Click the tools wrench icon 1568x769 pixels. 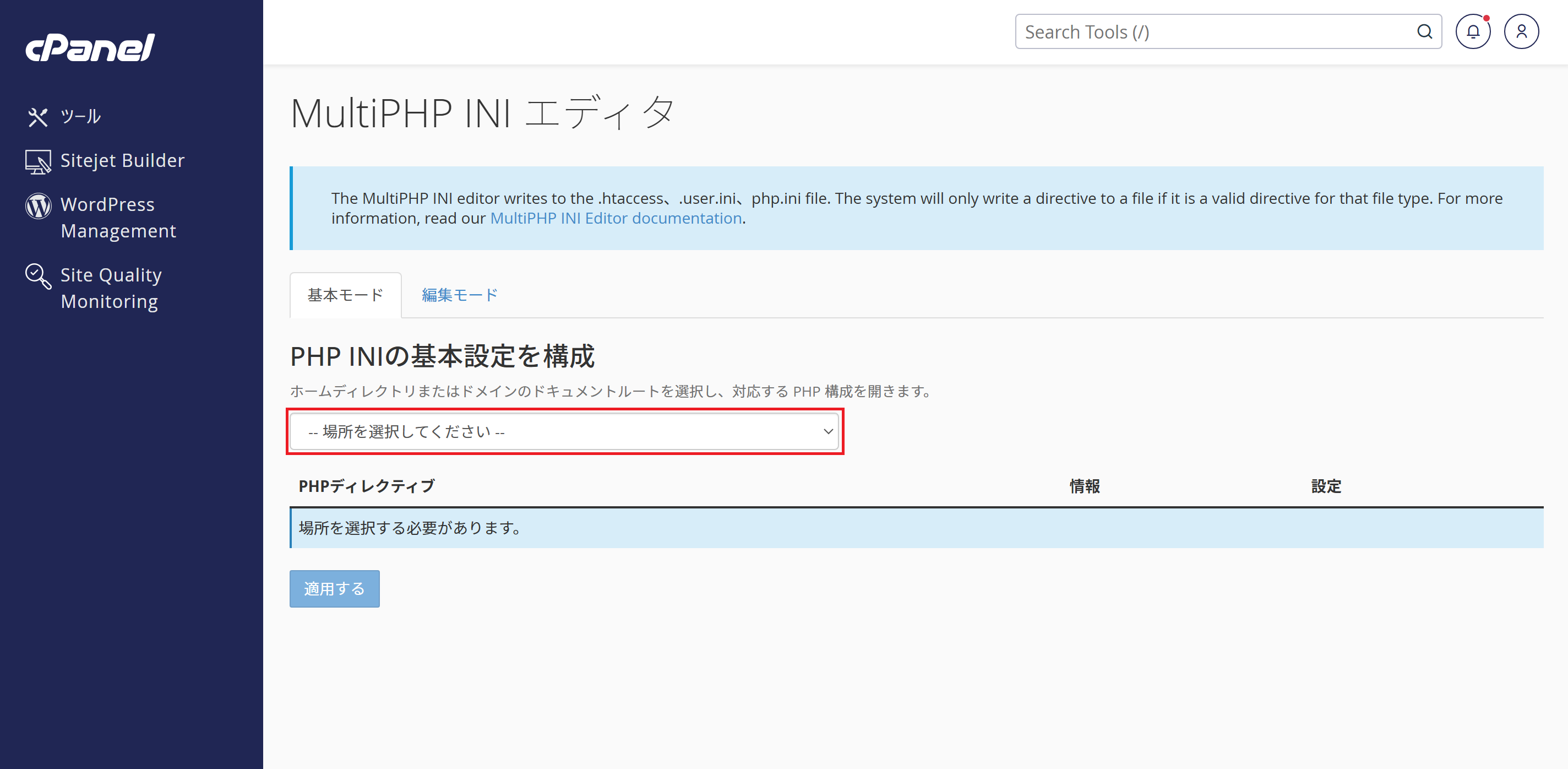click(x=38, y=117)
